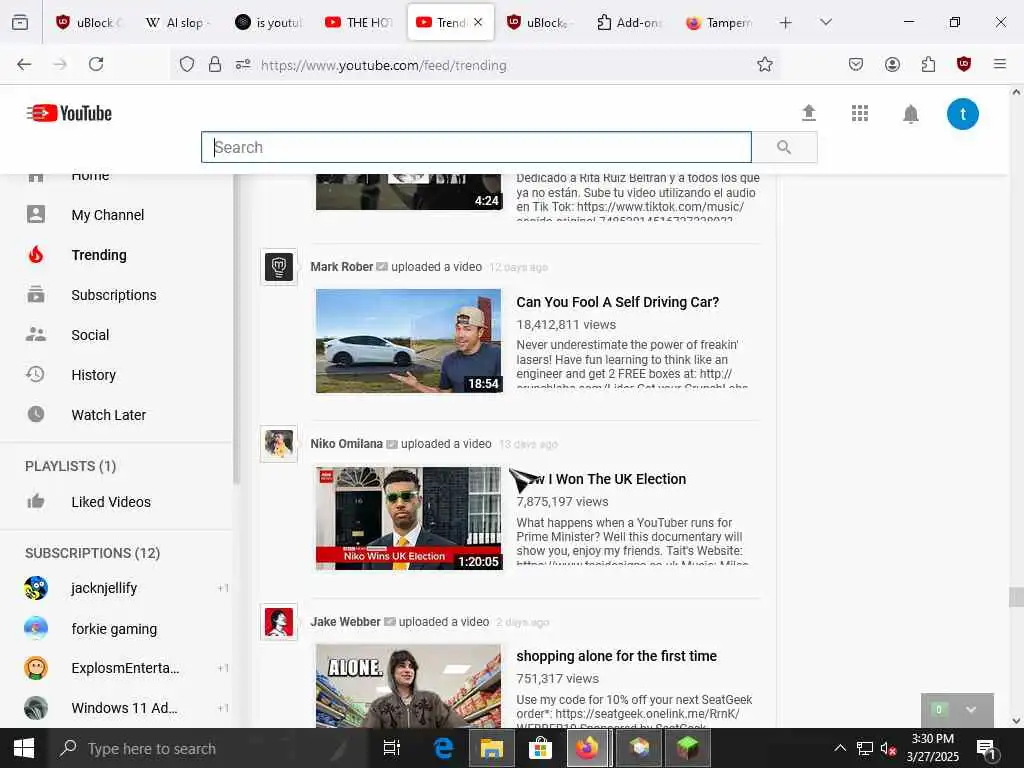This screenshot has width=1024, height=768.
Task: Click the Liked Videos thumbs-up icon
Action: pyautogui.click(x=36, y=501)
